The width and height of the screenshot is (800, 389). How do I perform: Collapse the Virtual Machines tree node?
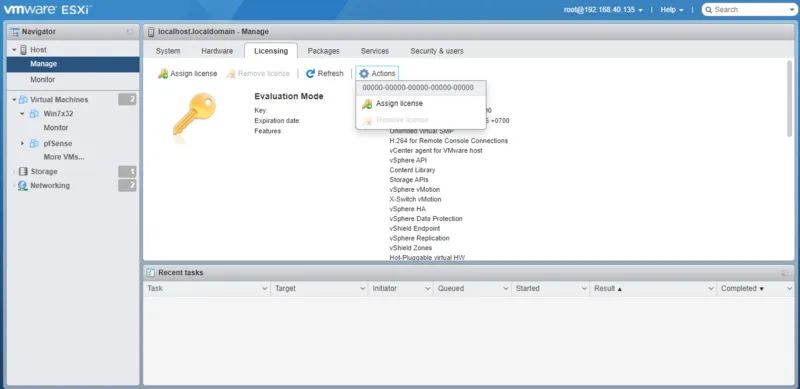(14, 100)
